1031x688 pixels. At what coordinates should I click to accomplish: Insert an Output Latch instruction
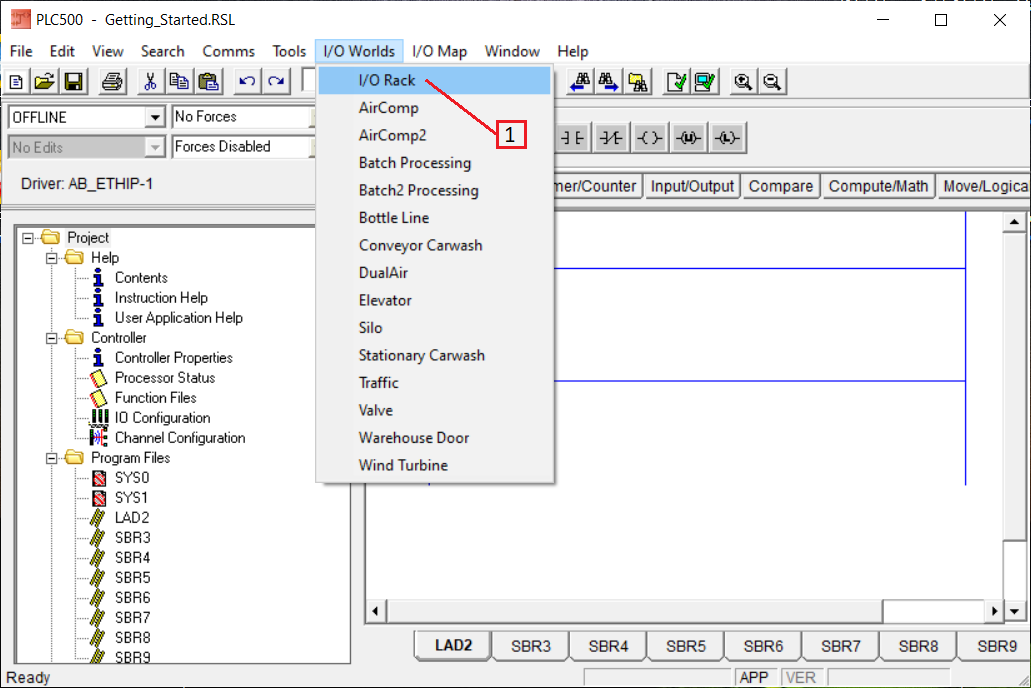point(727,138)
